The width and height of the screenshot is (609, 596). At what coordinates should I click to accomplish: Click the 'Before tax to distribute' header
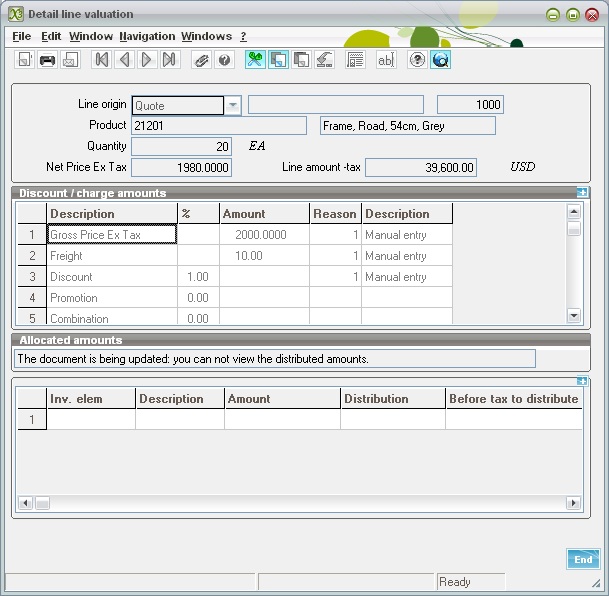tap(514, 398)
